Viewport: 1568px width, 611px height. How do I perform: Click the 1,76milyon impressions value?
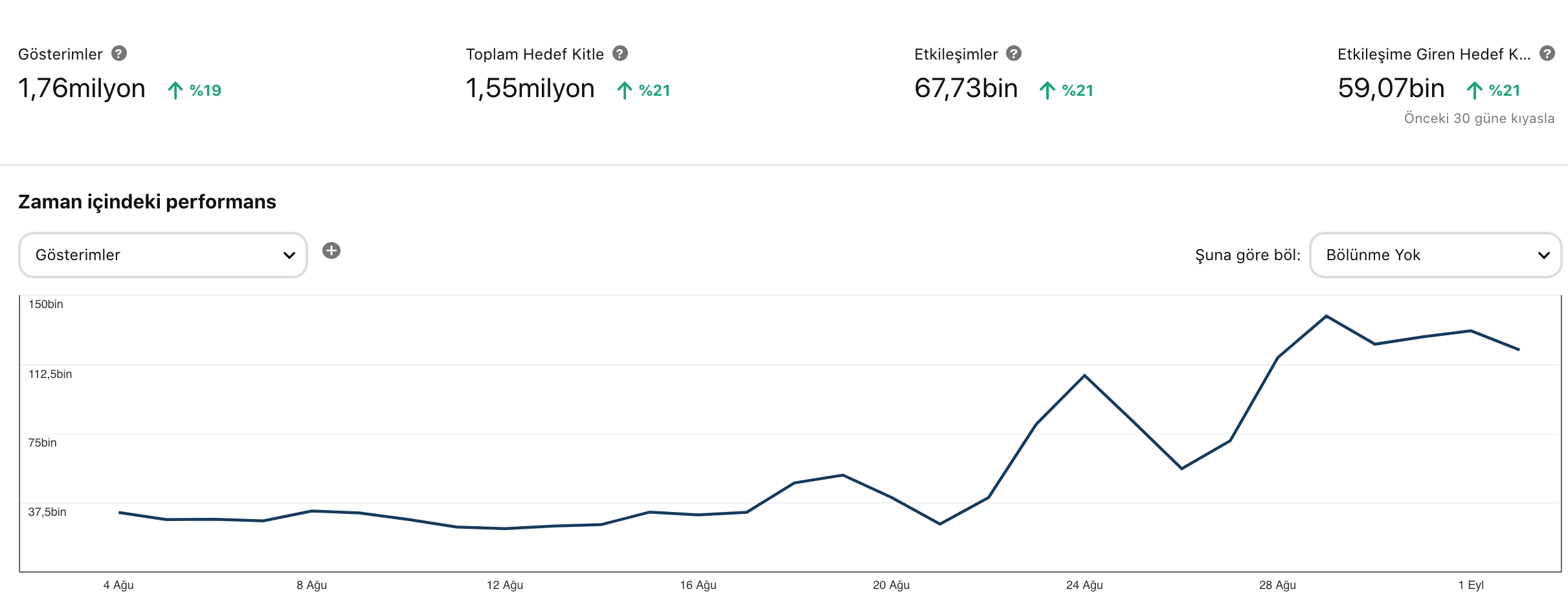pos(82,89)
